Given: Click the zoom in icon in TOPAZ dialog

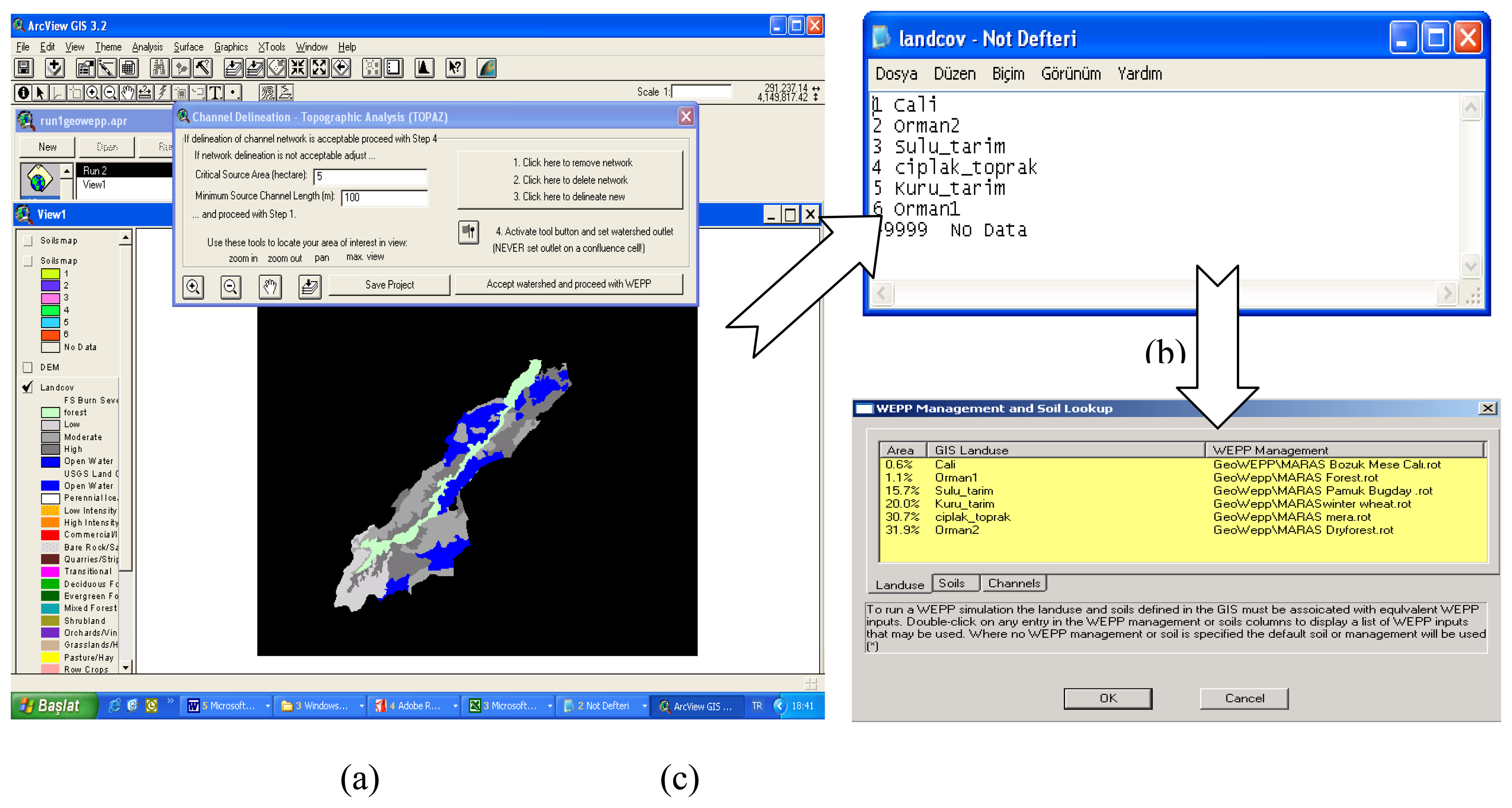Looking at the screenshot, I should [193, 286].
